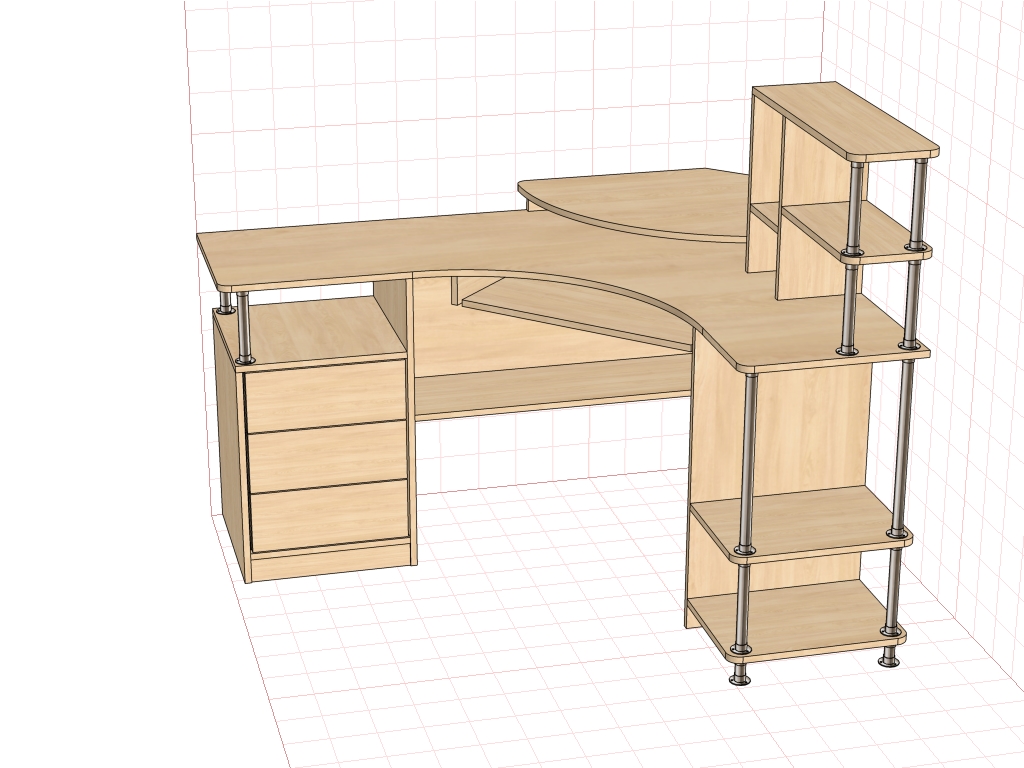
Task: Click the empty floor grid in front of desk
Action: click(x=500, y=660)
